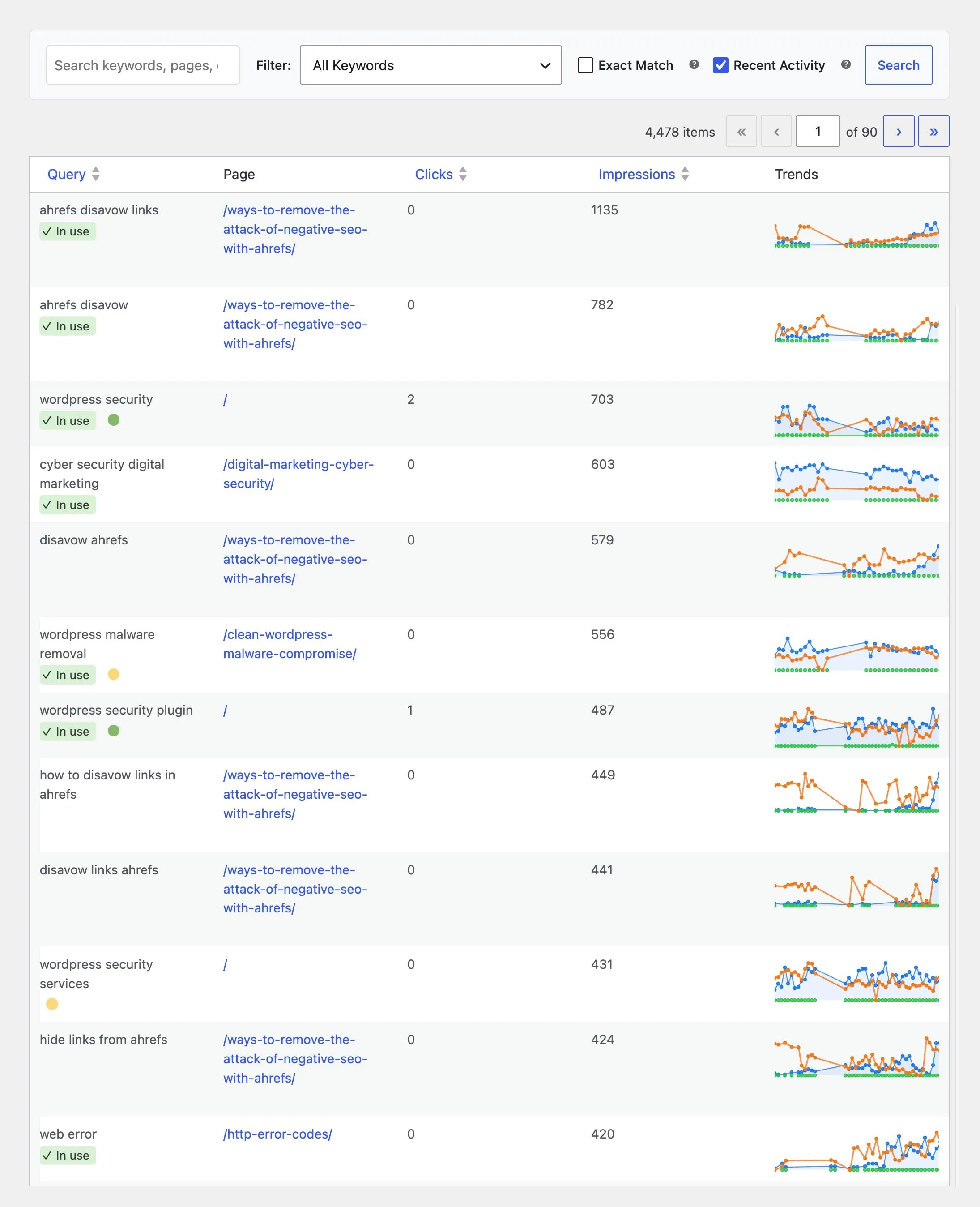
Task: Click In use badge for ahrefs disavow
Action: point(68,326)
